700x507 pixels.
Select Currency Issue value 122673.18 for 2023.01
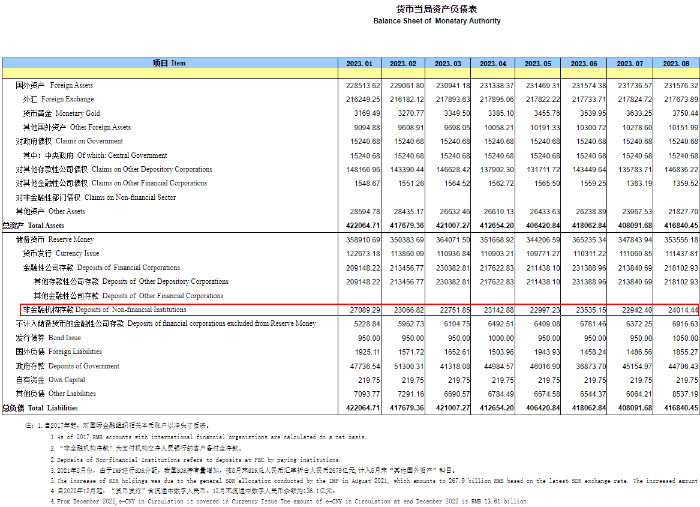point(363,254)
